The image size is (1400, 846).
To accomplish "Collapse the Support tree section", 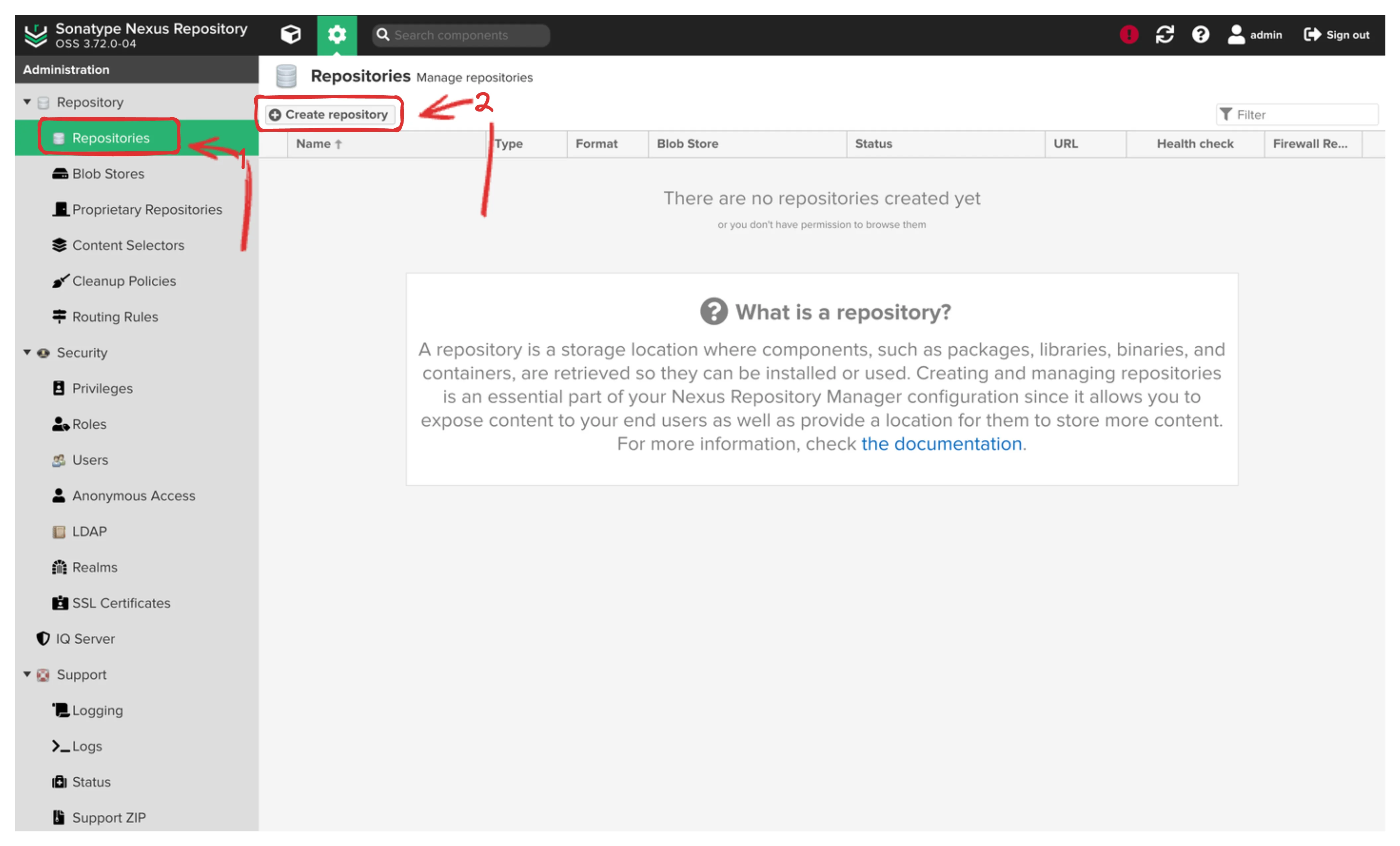I will (27, 674).
